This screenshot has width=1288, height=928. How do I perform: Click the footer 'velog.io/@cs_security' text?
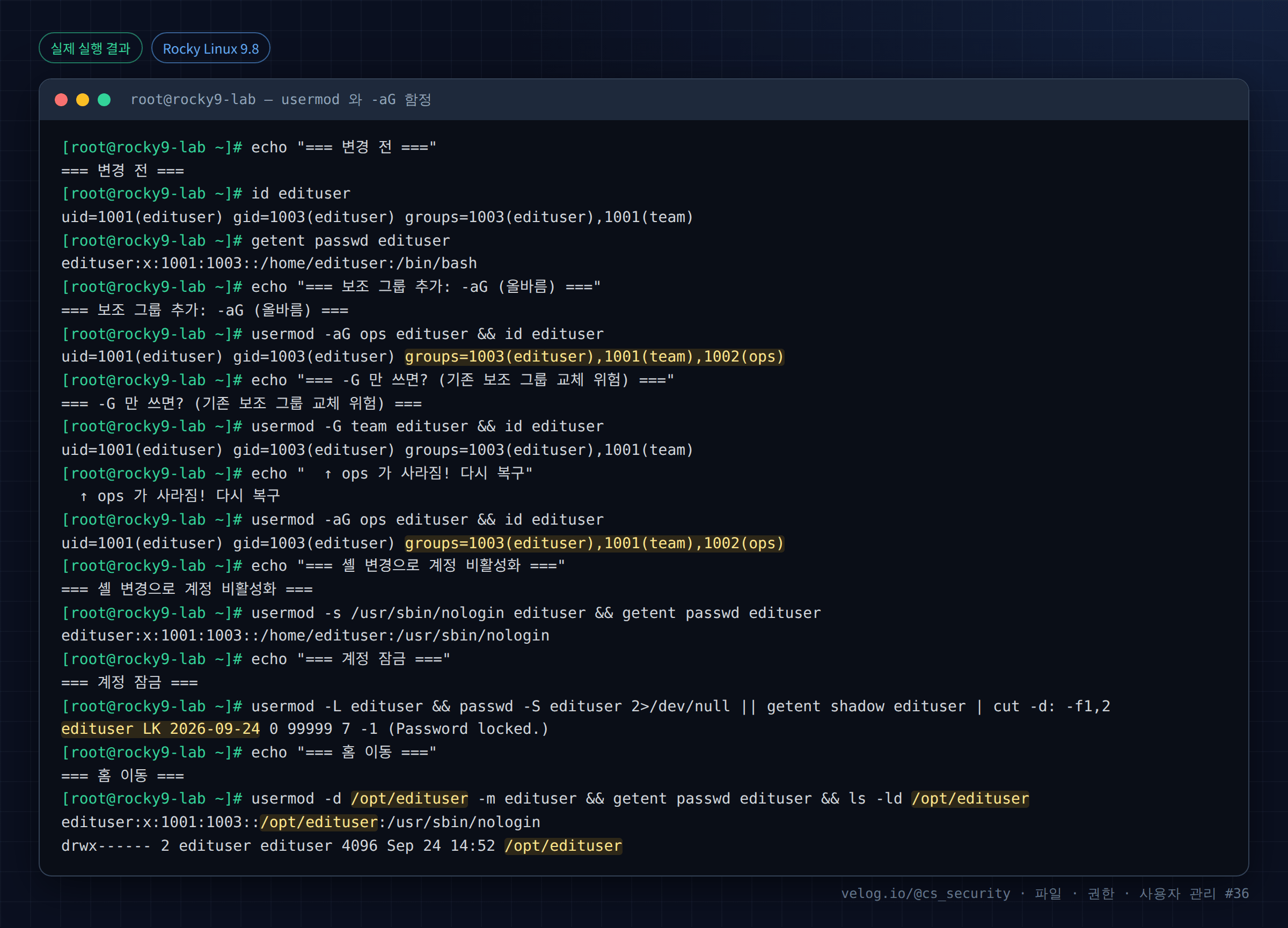pyautogui.click(x=926, y=893)
